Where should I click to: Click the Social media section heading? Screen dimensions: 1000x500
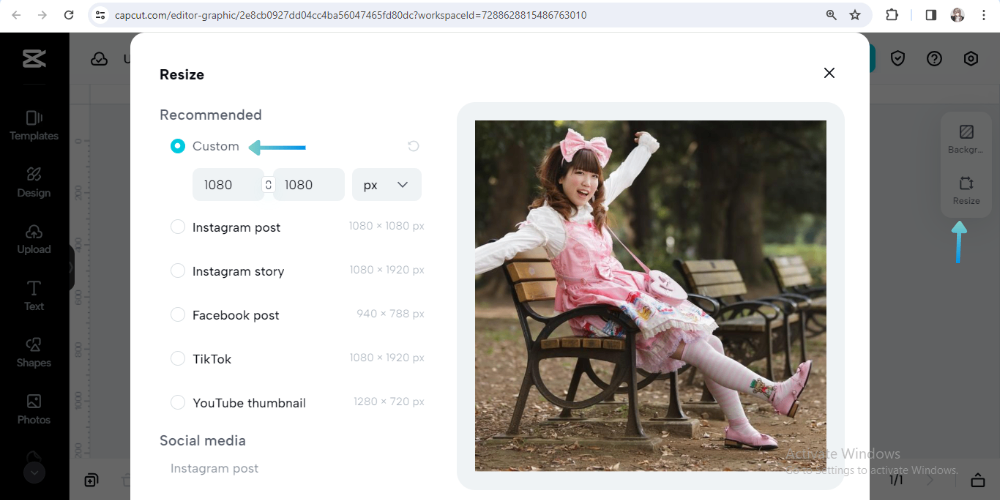202,441
